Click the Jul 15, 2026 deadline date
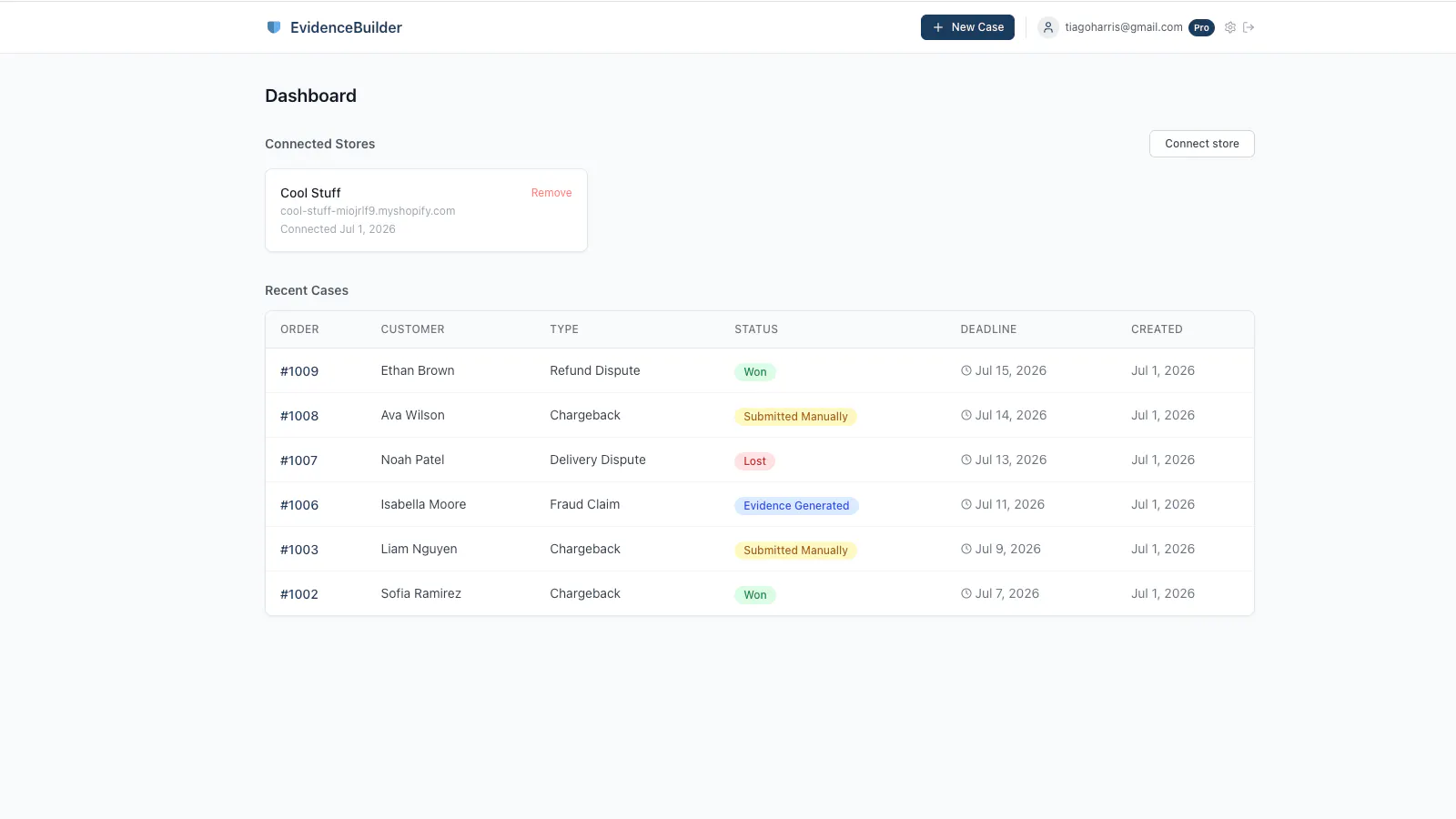This screenshot has height=819, width=1456. pyautogui.click(x=1011, y=370)
